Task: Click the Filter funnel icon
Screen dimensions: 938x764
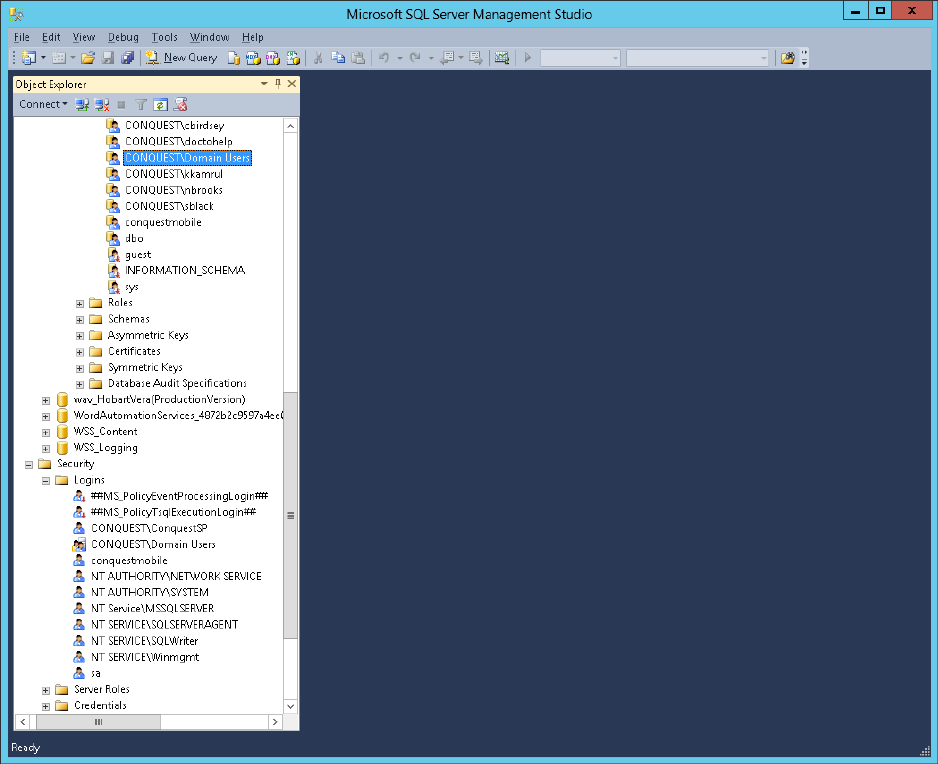Action: coord(141,105)
